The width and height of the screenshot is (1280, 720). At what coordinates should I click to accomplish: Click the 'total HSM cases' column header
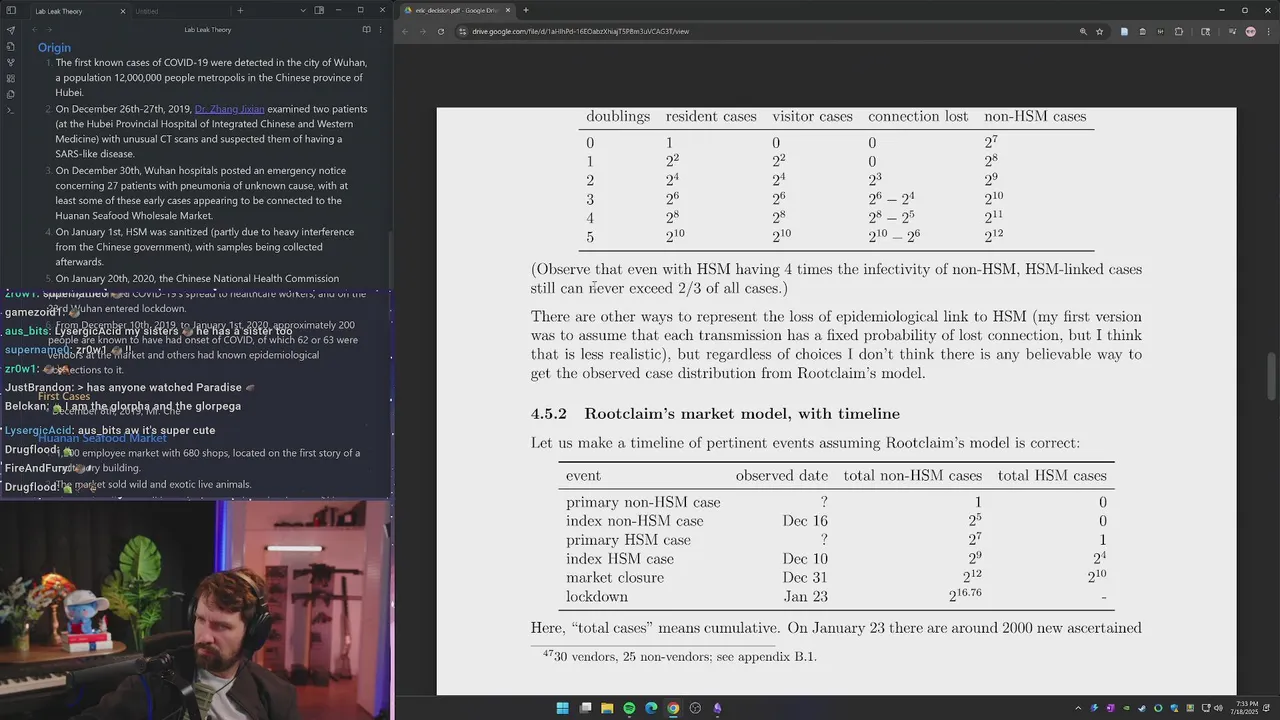tap(1052, 476)
